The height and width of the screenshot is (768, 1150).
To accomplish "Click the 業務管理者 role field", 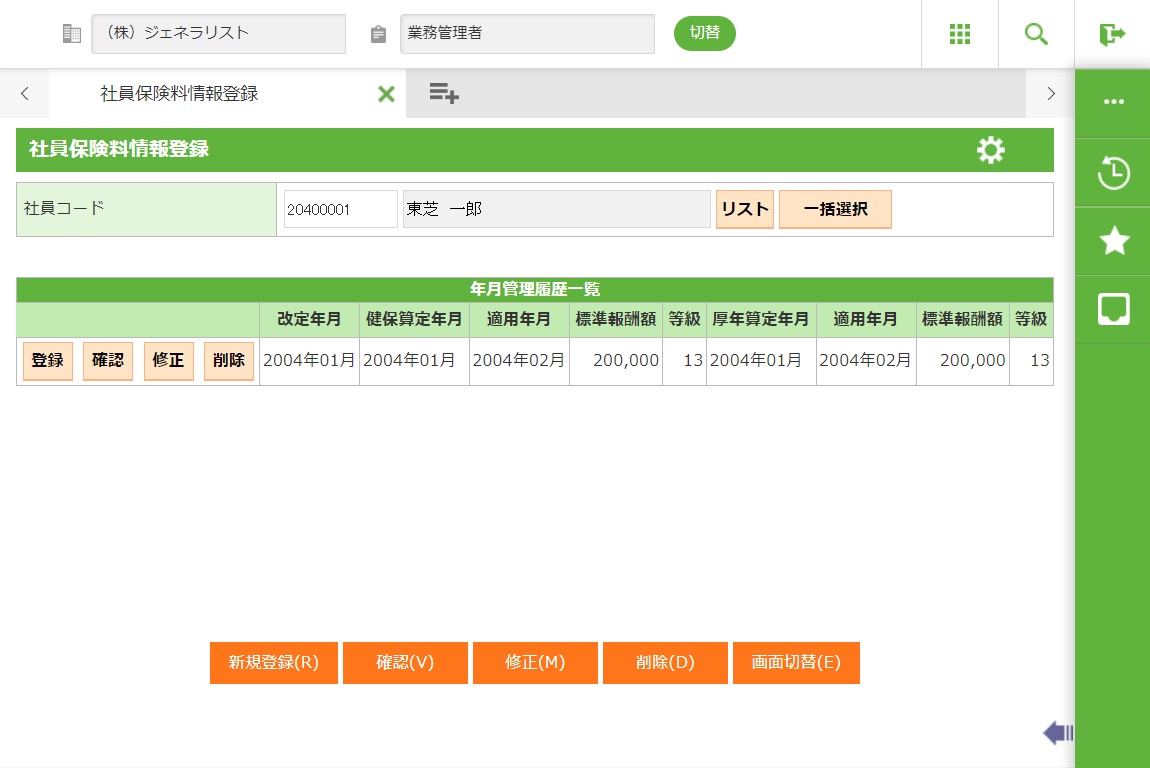I will click(527, 34).
